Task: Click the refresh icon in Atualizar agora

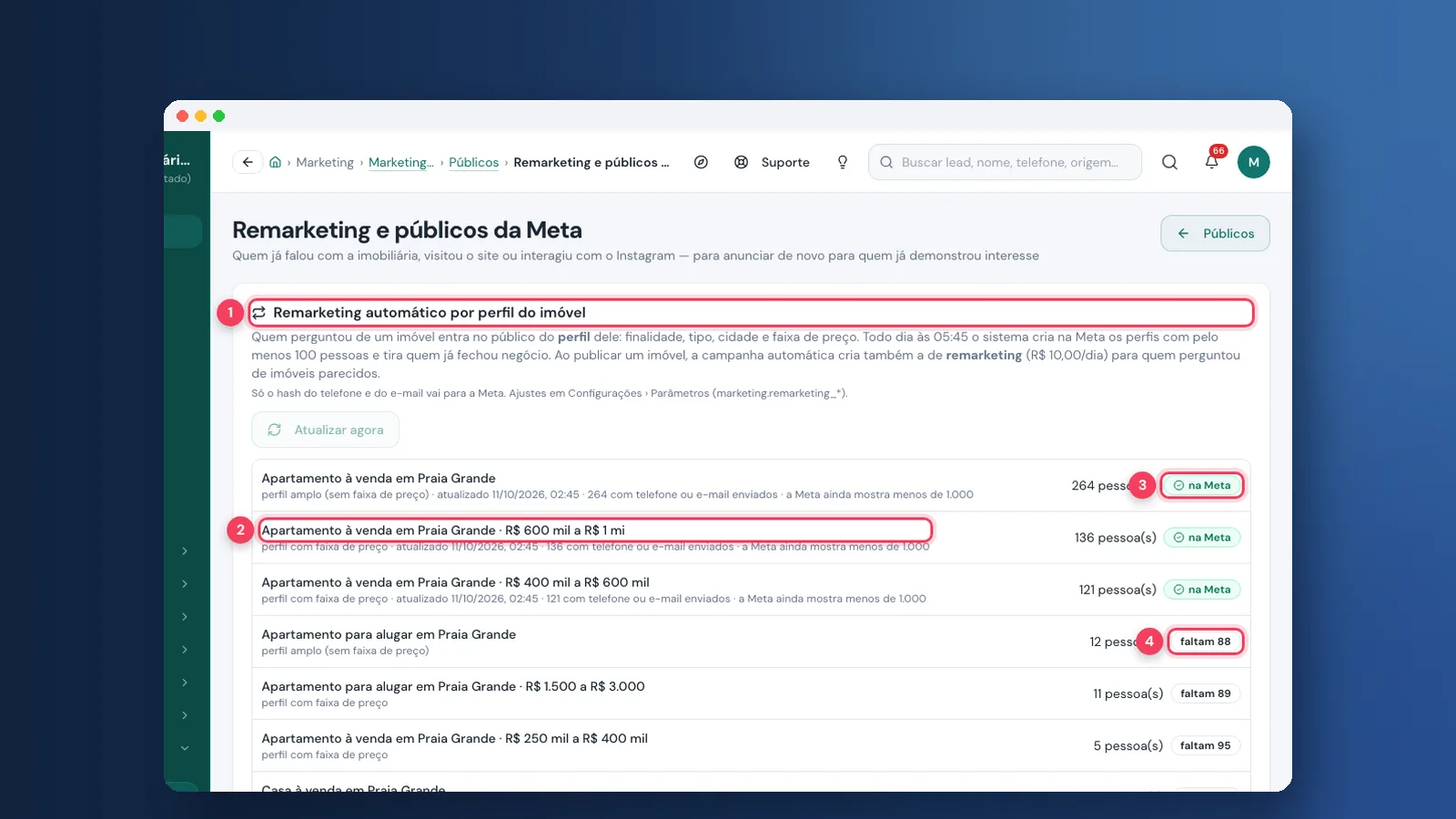Action: pyautogui.click(x=274, y=430)
